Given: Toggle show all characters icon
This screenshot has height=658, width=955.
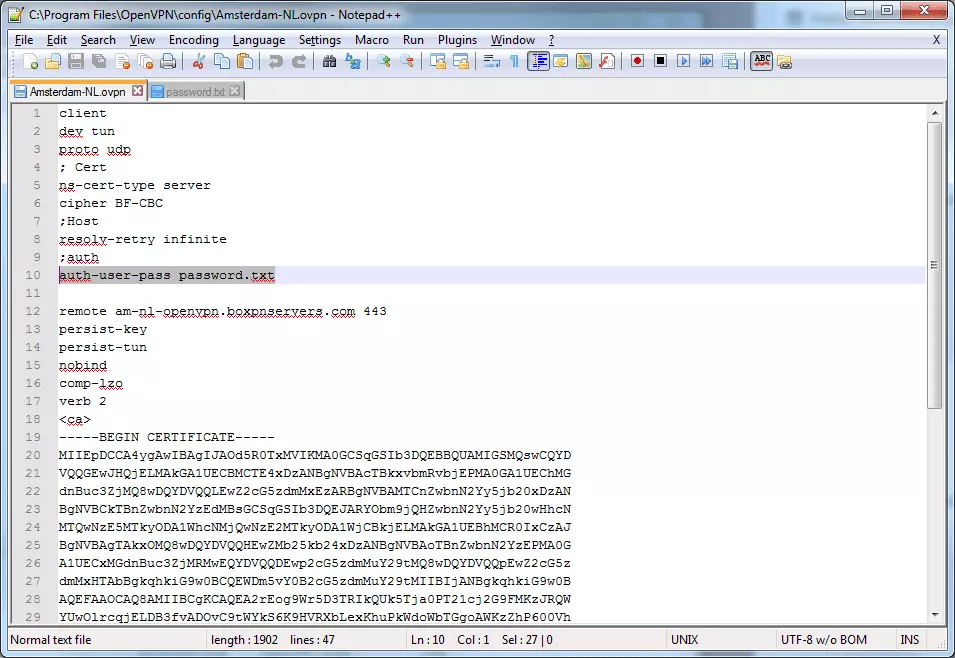Looking at the screenshot, I should click(x=514, y=61).
